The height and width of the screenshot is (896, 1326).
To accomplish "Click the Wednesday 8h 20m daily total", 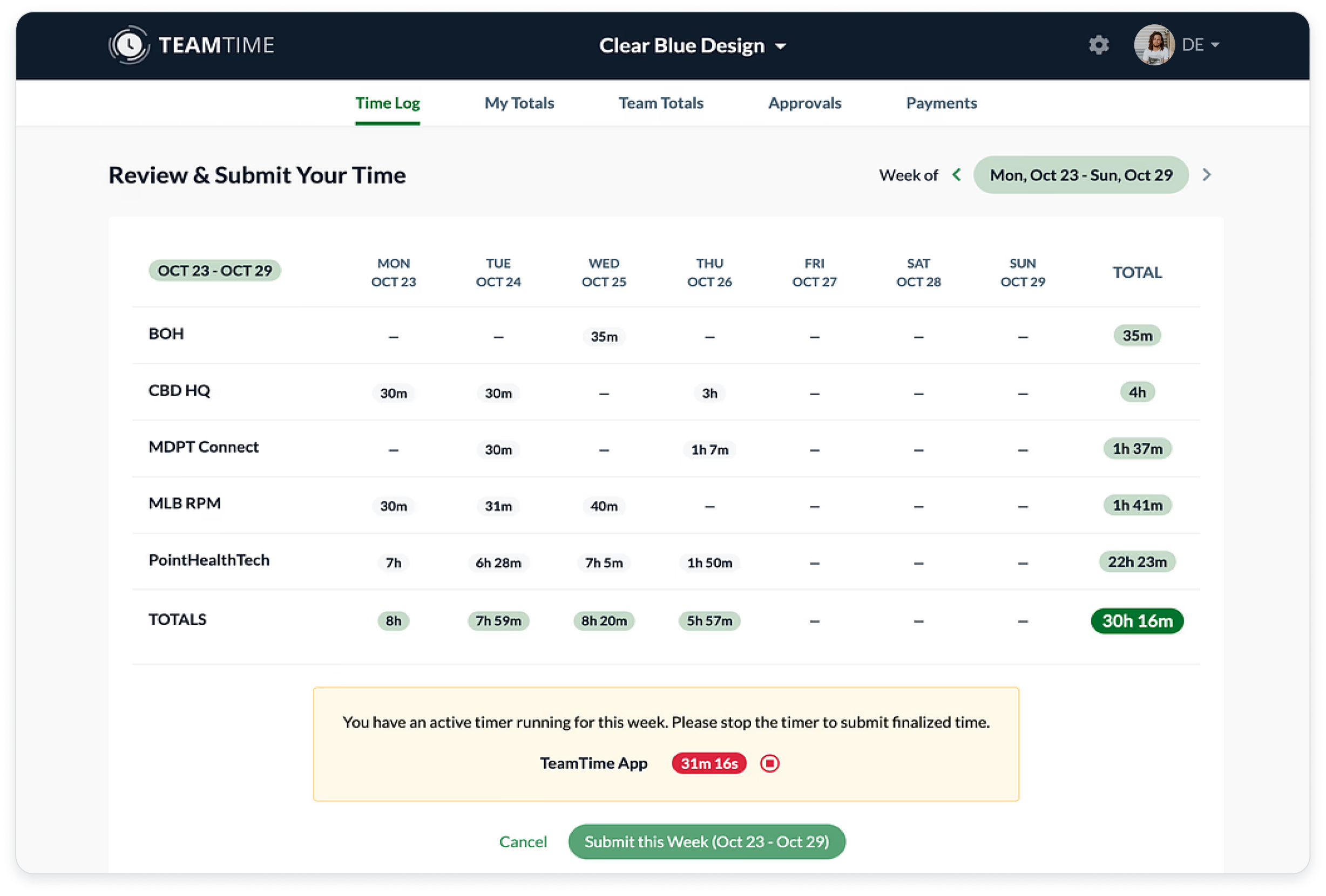I will 604,621.
